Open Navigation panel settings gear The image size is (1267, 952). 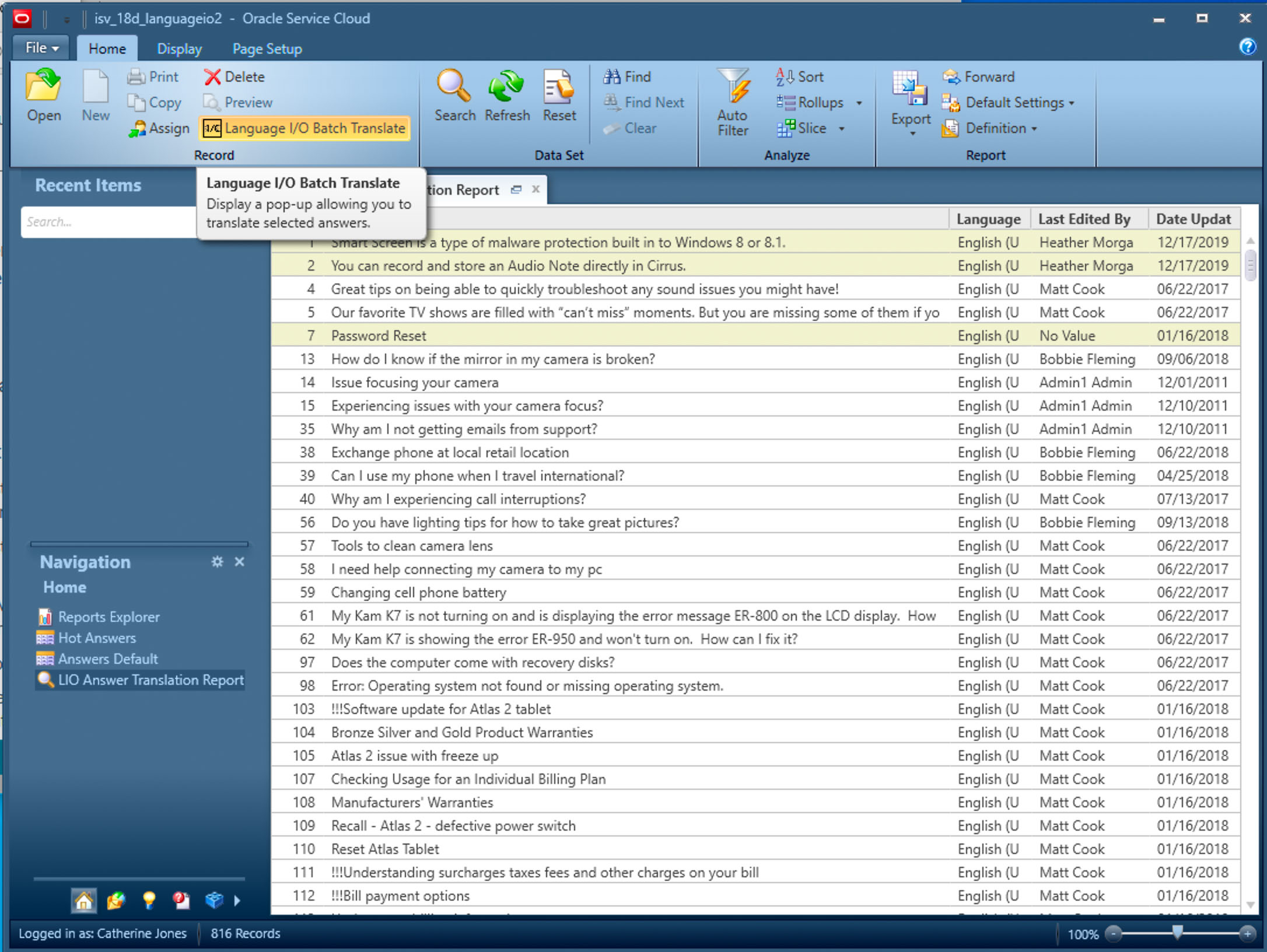point(217,561)
